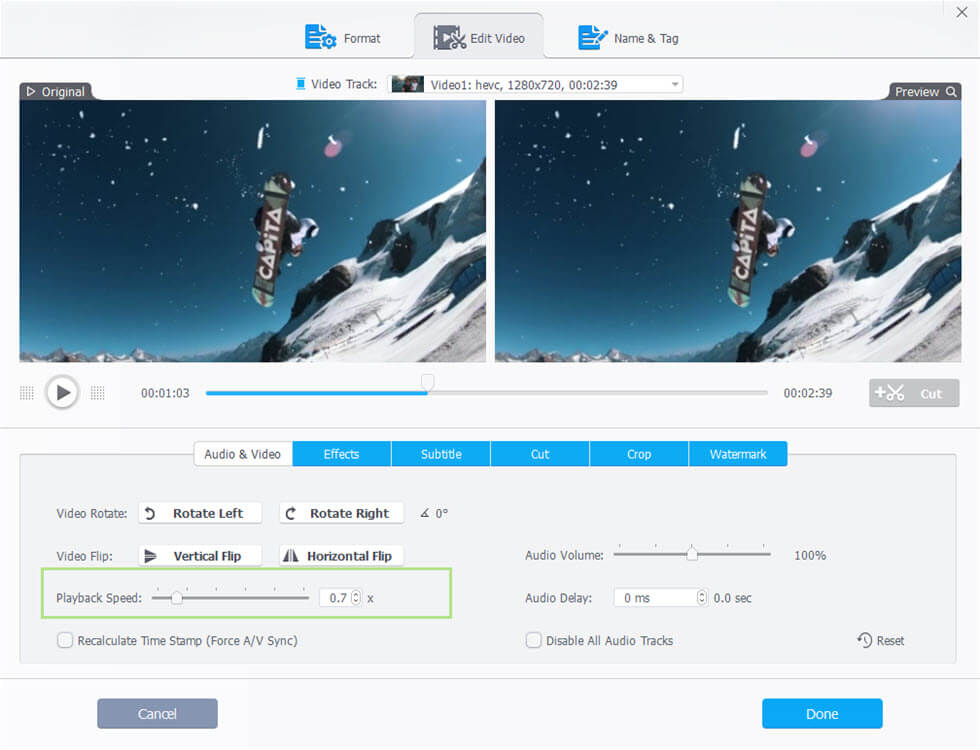Click the Name & Tag pencil icon
This screenshot has height=750, width=980.
[x=592, y=38]
